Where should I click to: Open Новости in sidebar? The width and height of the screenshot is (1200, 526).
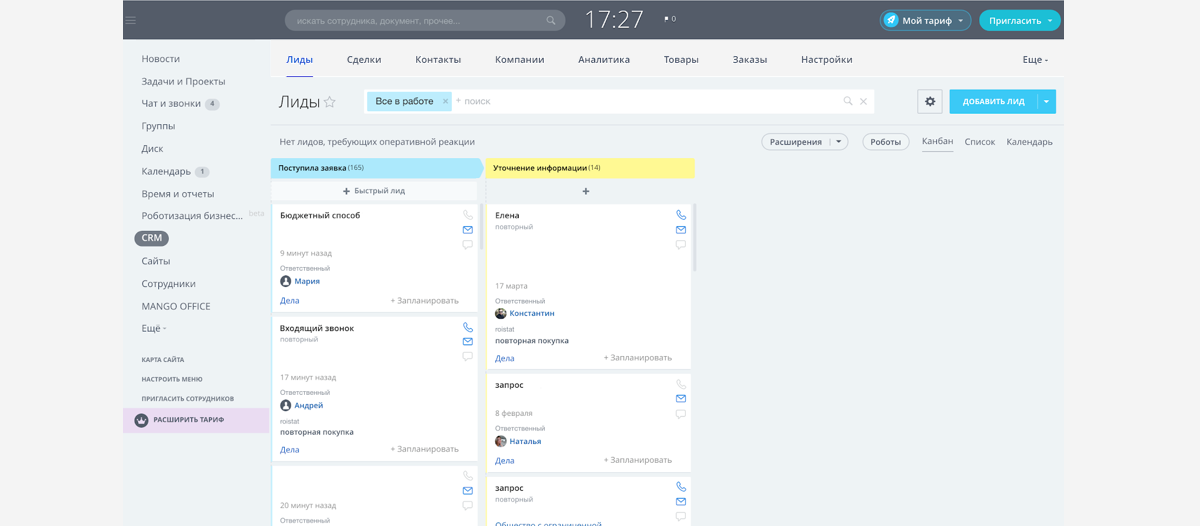[161, 59]
